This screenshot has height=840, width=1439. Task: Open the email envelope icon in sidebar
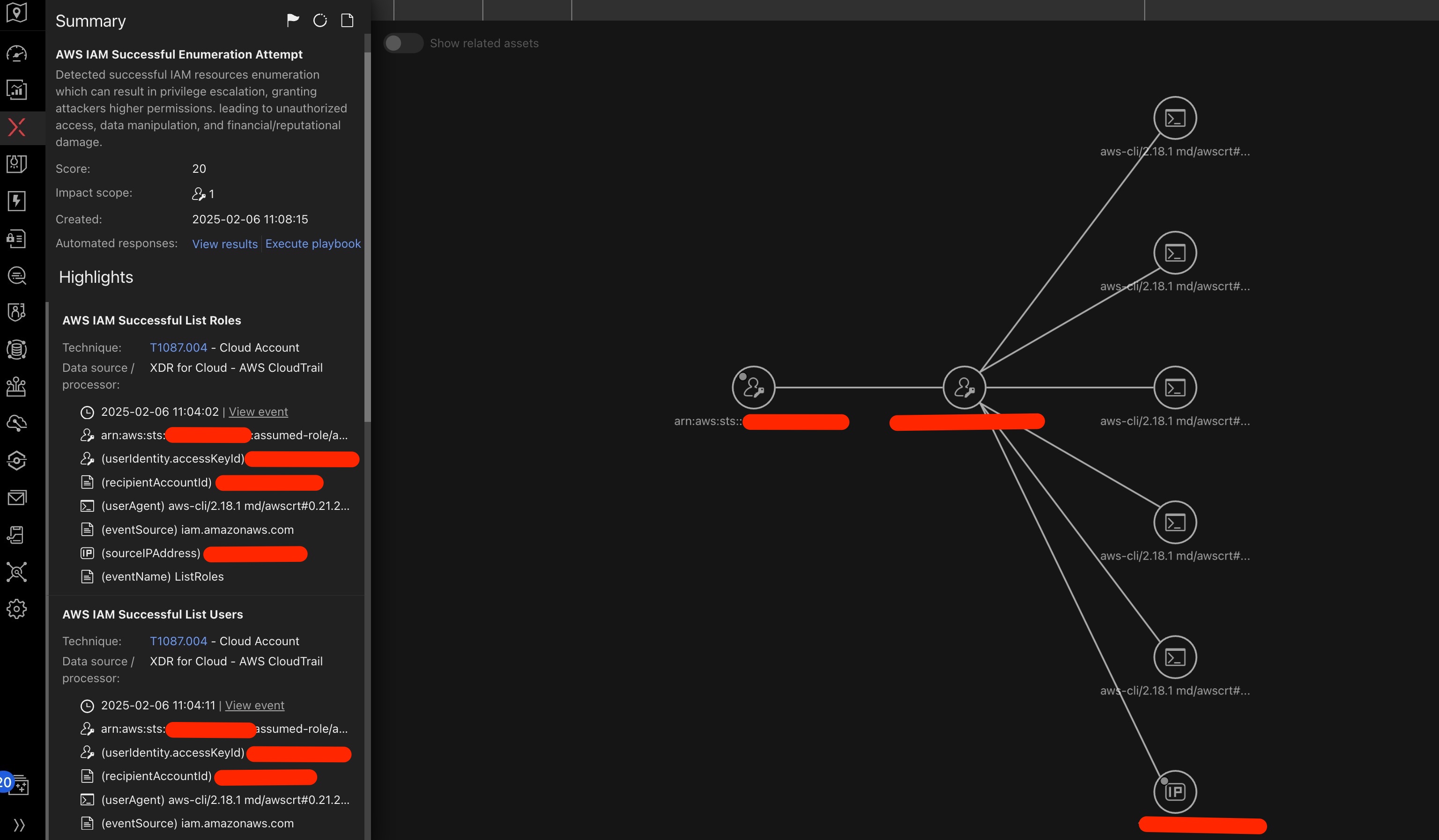pyautogui.click(x=16, y=498)
